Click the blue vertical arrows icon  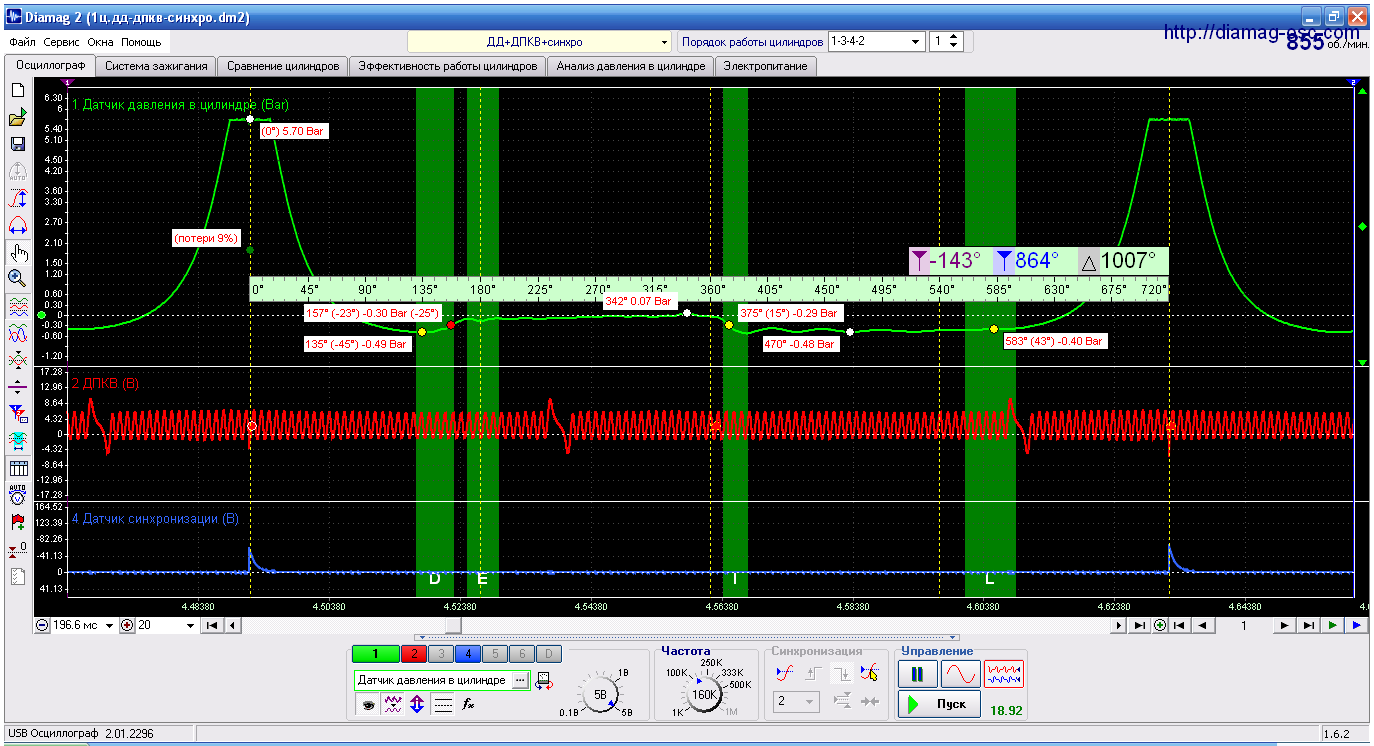[x=418, y=704]
